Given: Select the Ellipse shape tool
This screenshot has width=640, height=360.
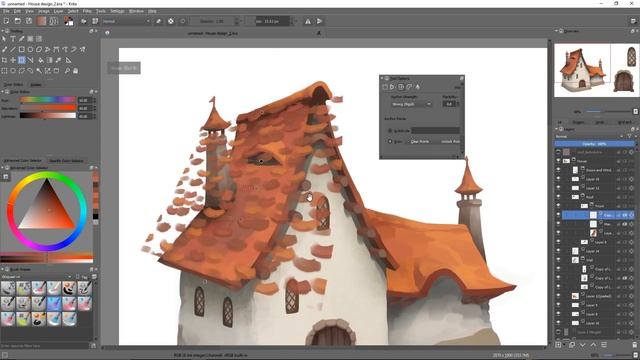Looking at the screenshot, I should [30, 49].
